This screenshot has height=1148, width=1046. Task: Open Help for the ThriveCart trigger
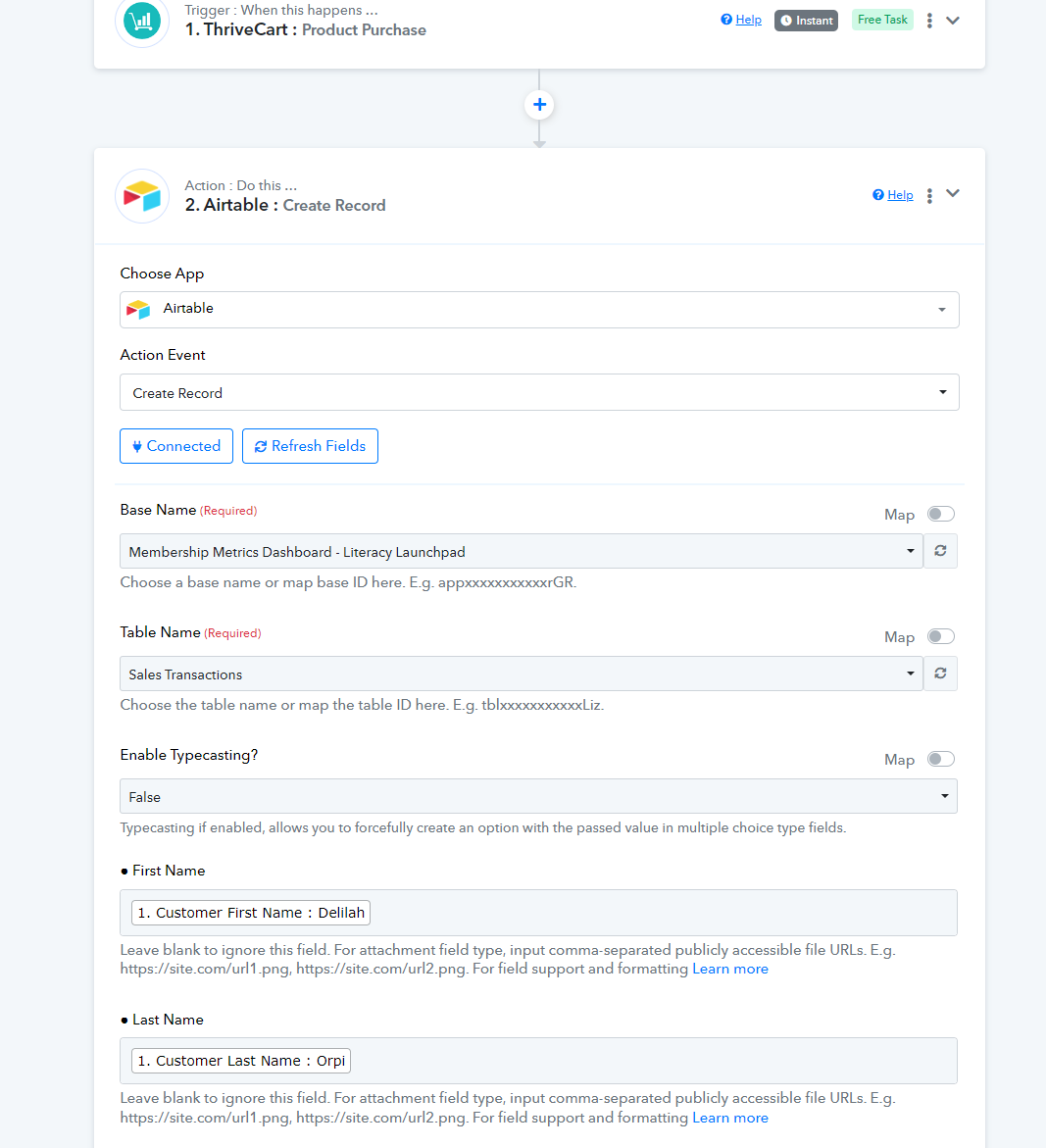741,20
